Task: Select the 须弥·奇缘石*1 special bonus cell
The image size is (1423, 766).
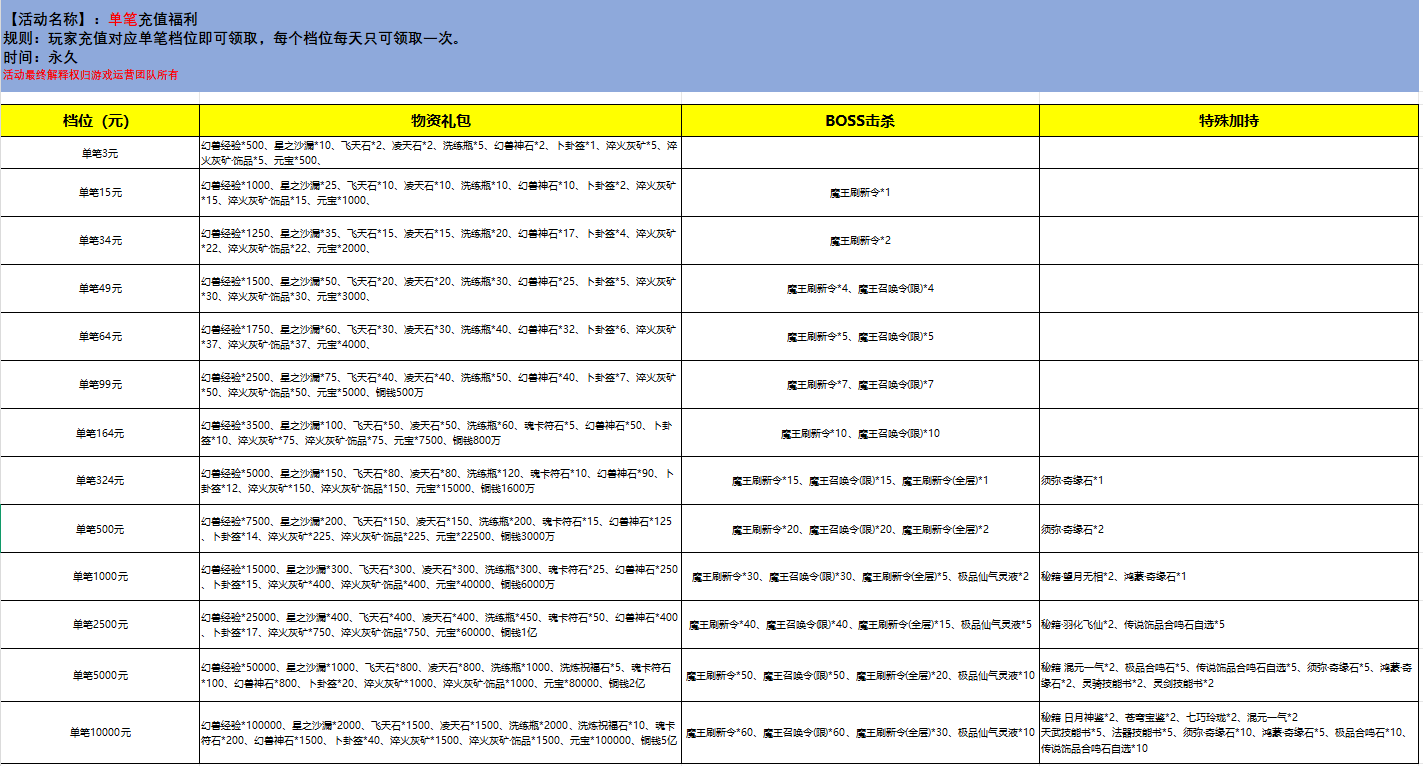Action: point(1228,481)
